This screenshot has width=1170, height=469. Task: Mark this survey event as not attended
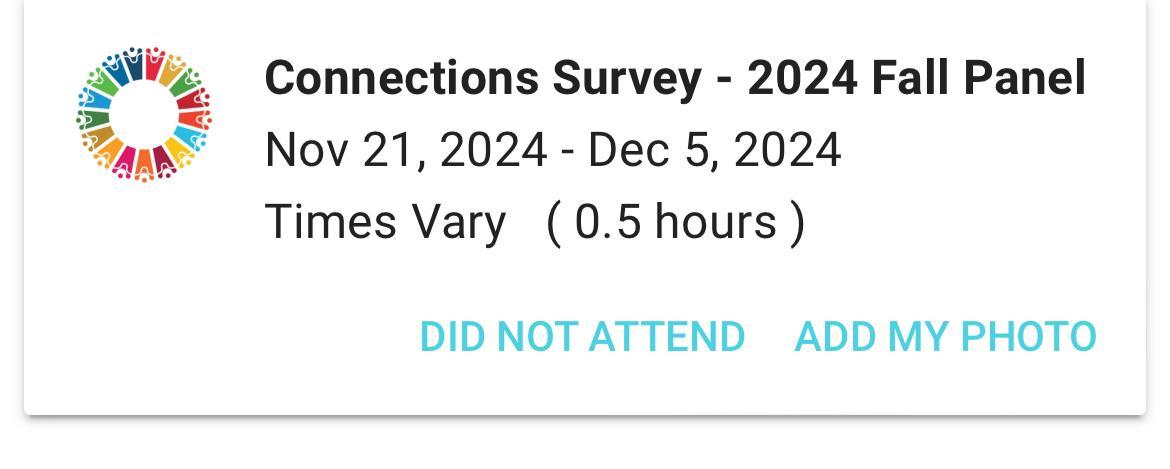[x=582, y=337]
